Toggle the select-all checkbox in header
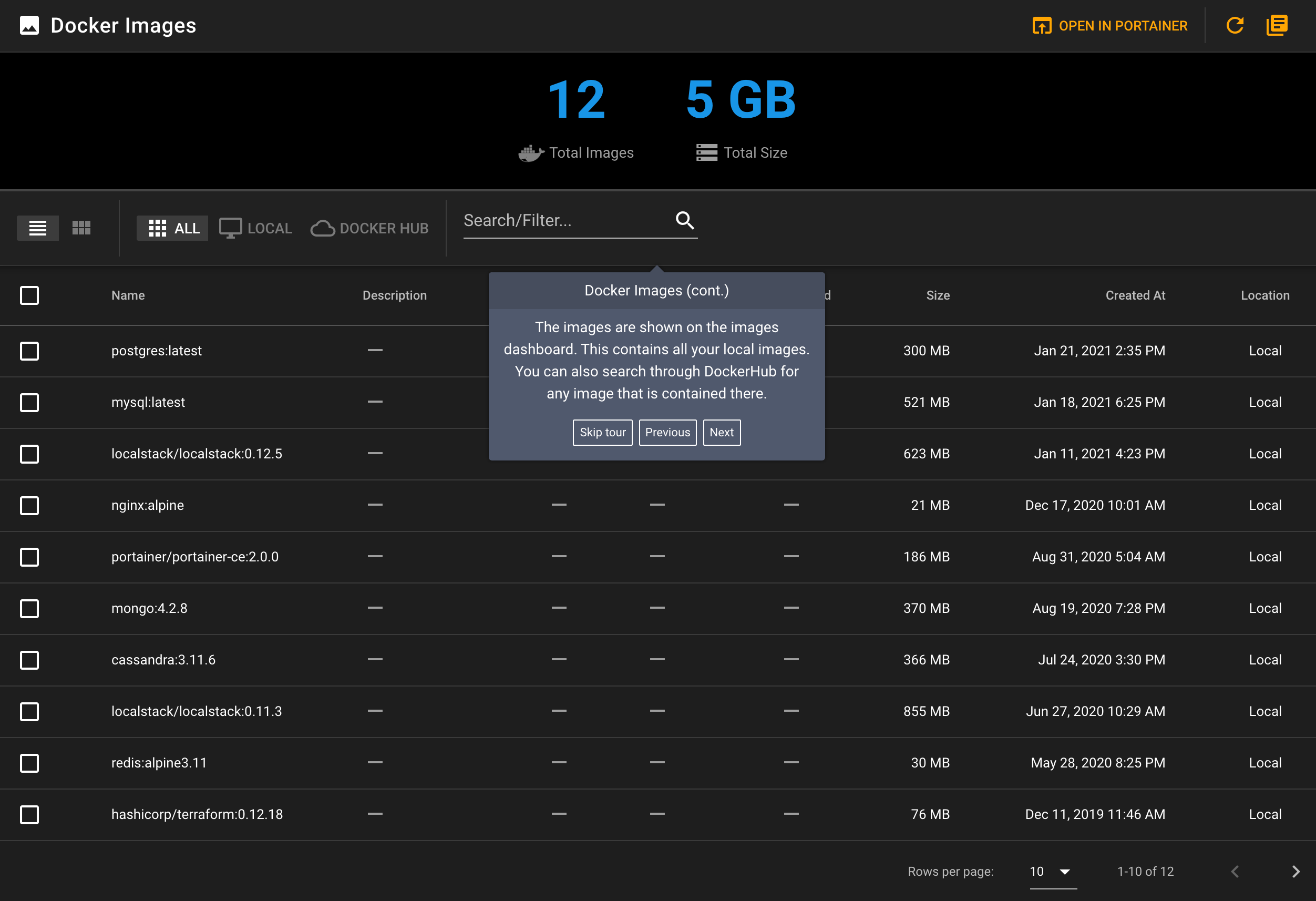The height and width of the screenshot is (901, 1316). pyautogui.click(x=29, y=295)
